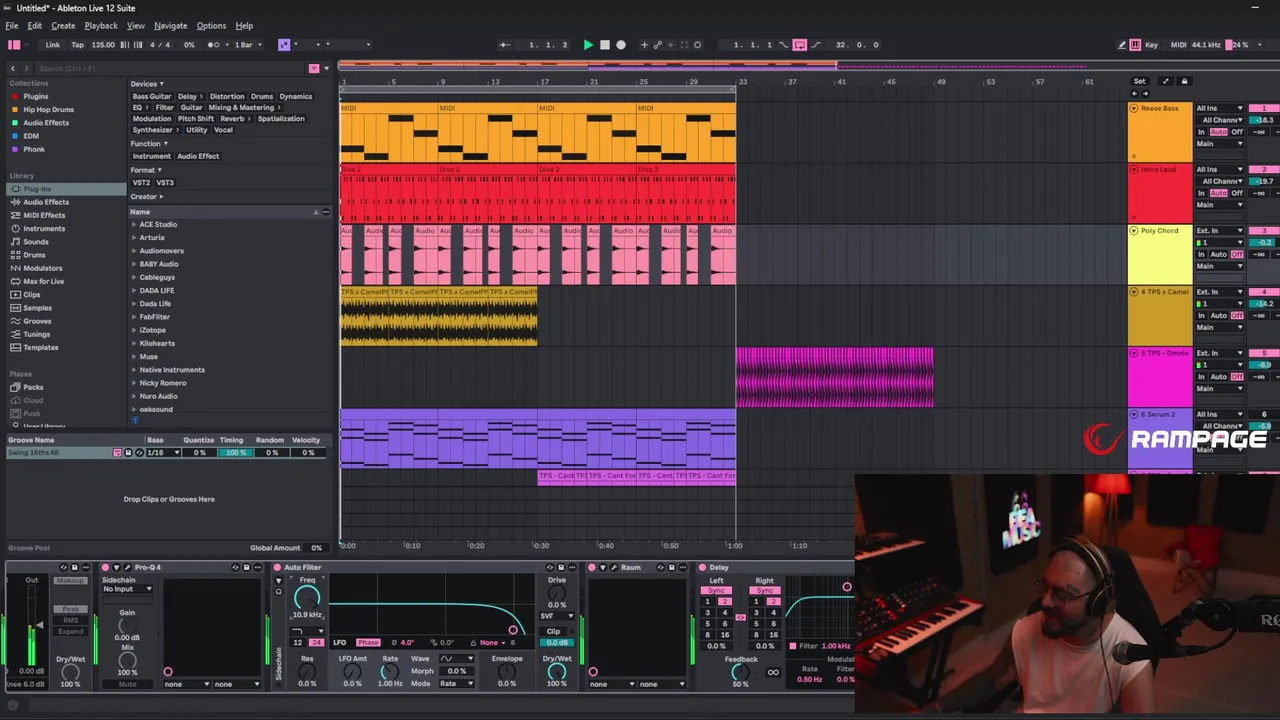
Task: Open the File menu
Action: [x=12, y=25]
